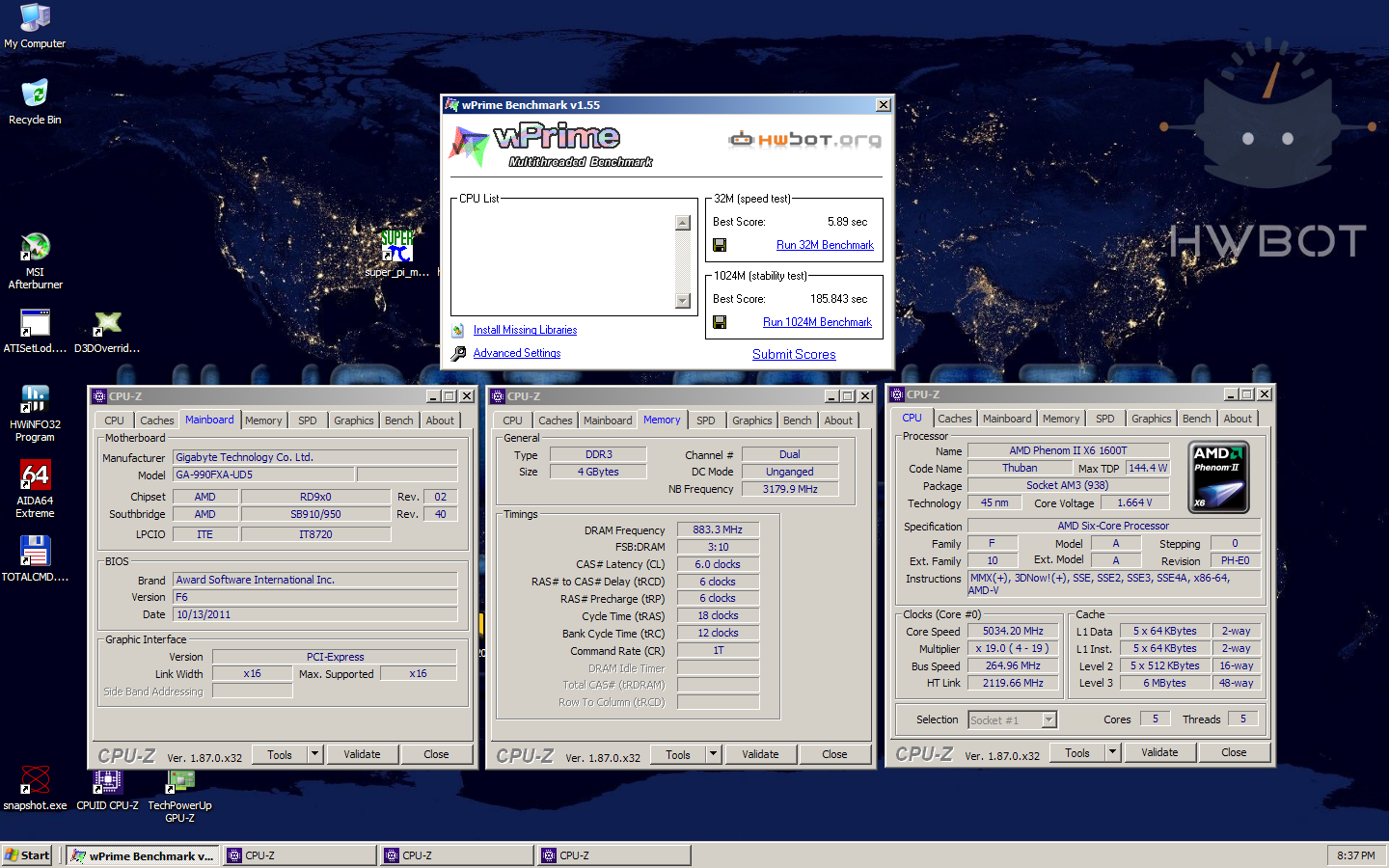Open Install Missing Libraries link

pyautogui.click(x=525, y=330)
